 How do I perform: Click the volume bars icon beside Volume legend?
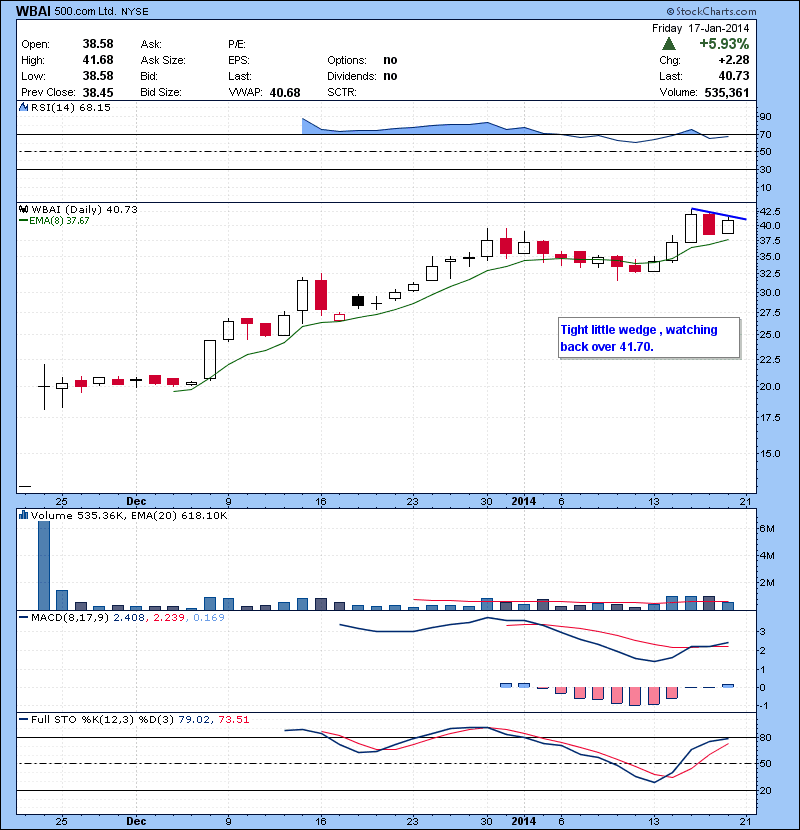23,515
